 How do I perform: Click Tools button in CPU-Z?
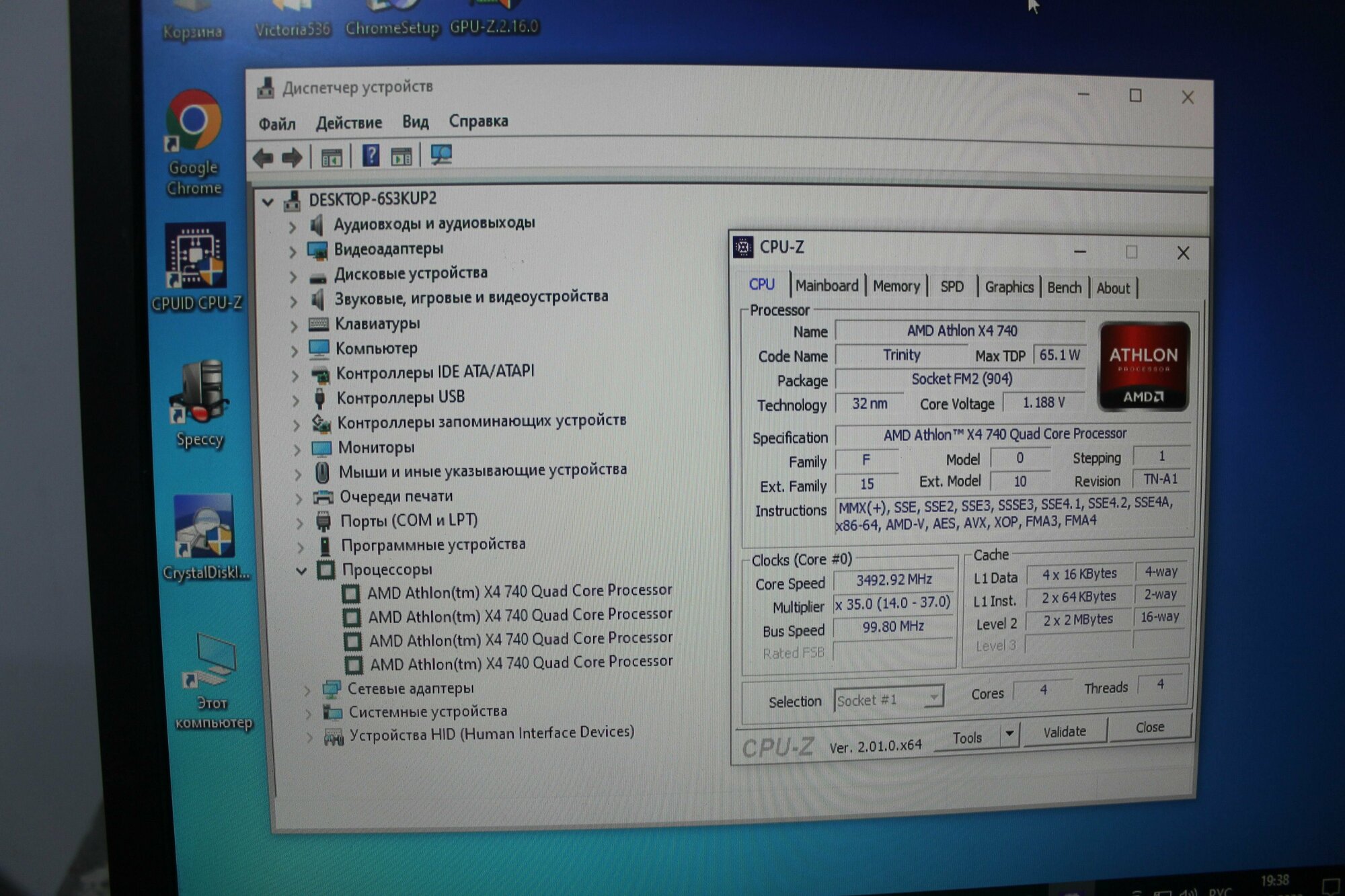pyautogui.click(x=967, y=737)
